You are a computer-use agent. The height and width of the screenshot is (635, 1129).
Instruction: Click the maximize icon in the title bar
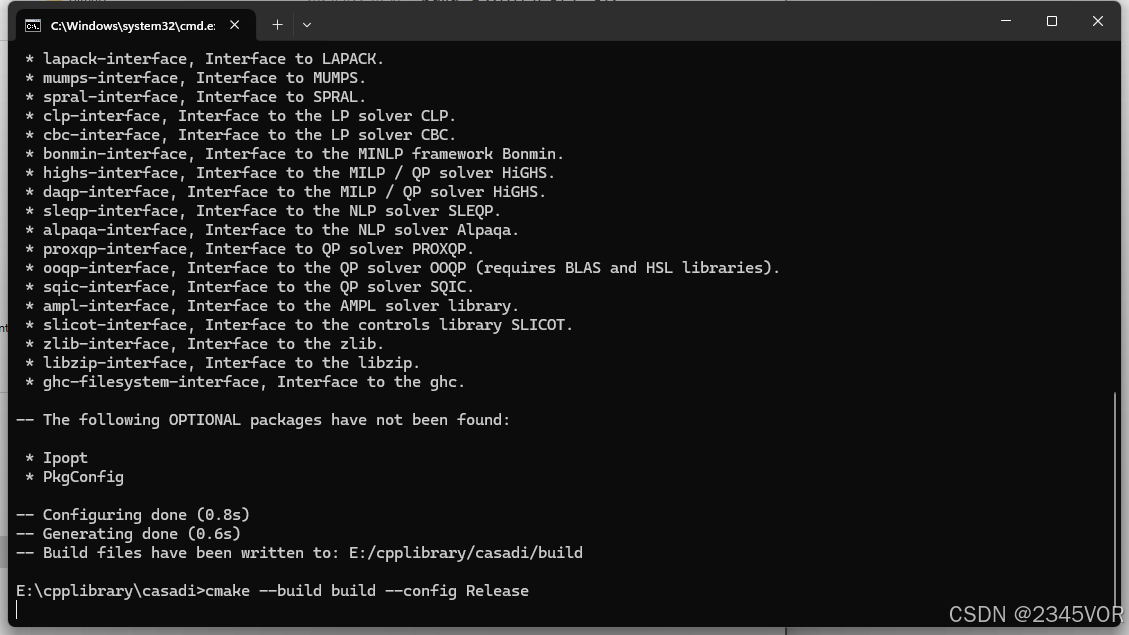[x=1051, y=21]
